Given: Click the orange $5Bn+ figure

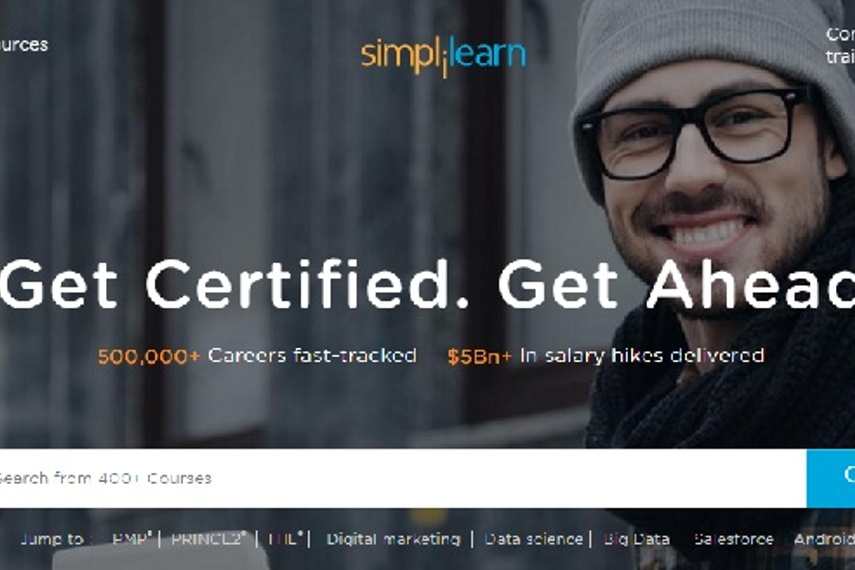Looking at the screenshot, I should (x=479, y=357).
